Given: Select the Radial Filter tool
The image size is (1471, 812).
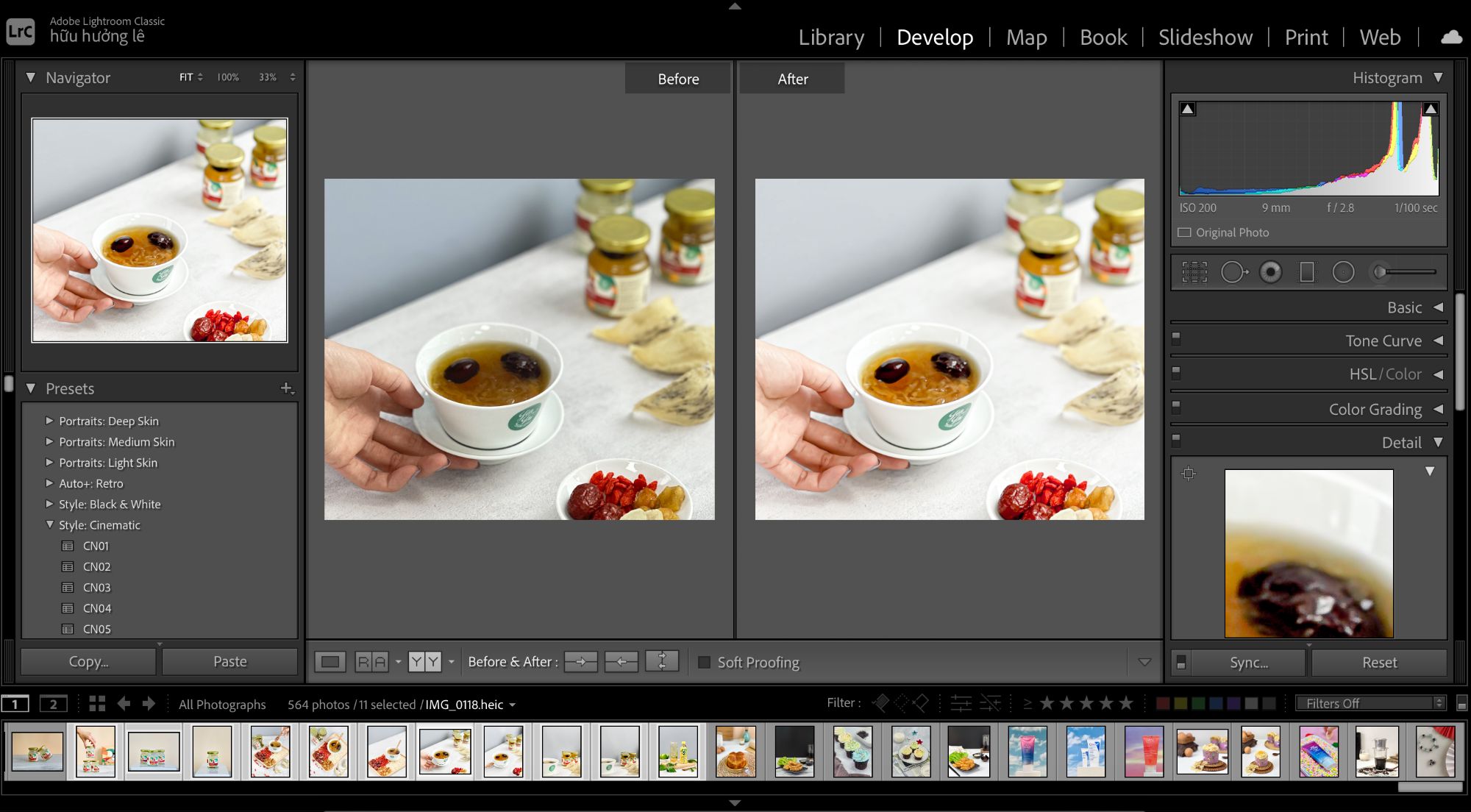Looking at the screenshot, I should pyautogui.click(x=1343, y=272).
